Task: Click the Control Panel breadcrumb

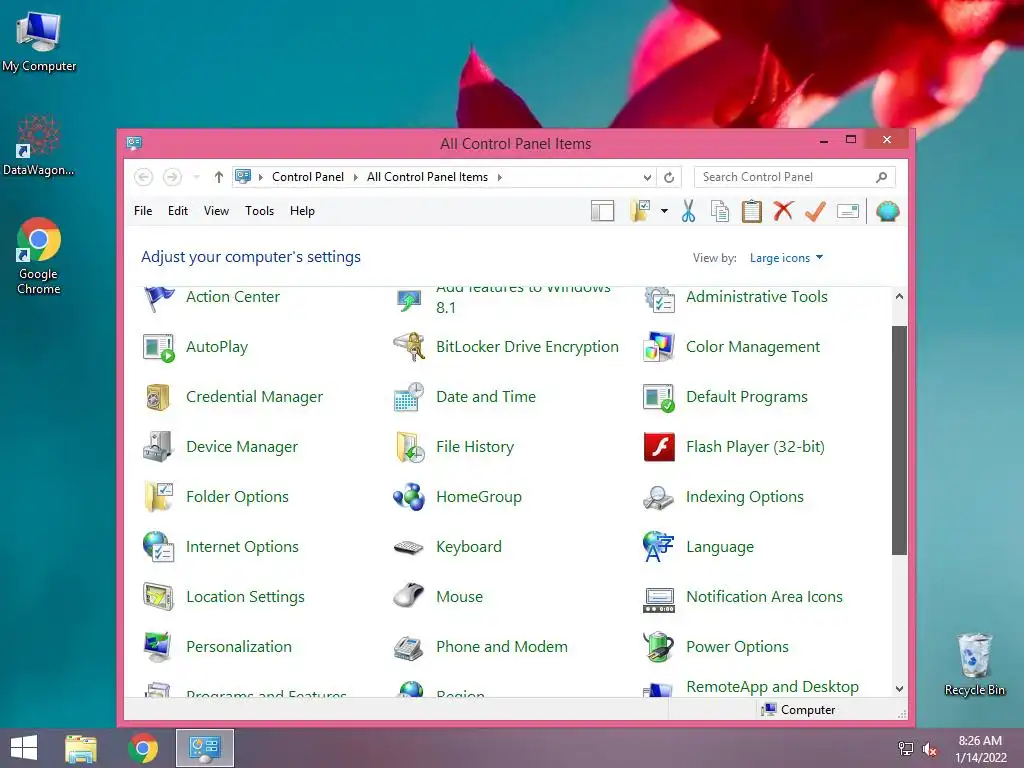Action: (x=308, y=177)
